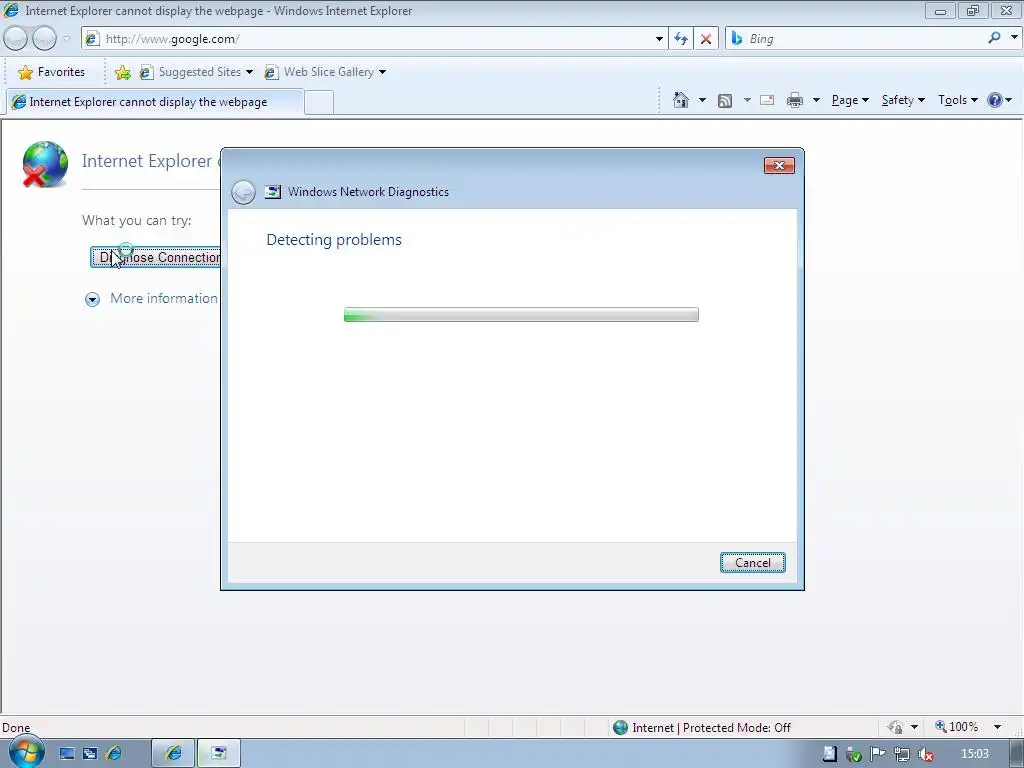
Task: Click 'Internet | Protected Mode: Off' status text
Action: point(711,728)
